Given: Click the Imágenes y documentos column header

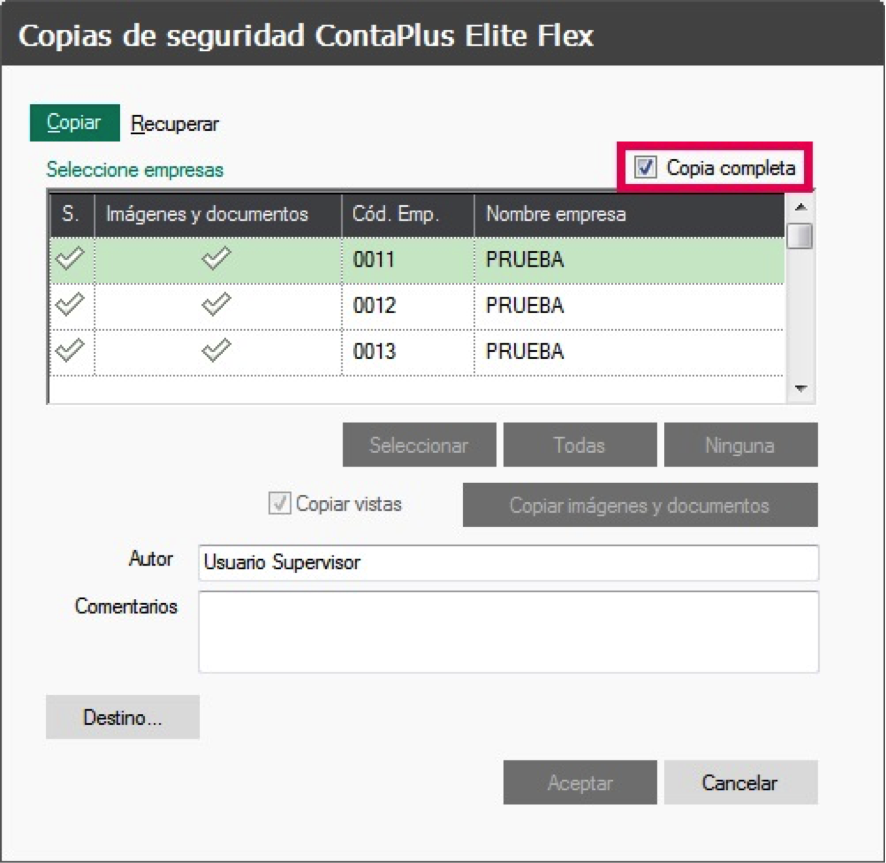Looking at the screenshot, I should click(218, 215).
